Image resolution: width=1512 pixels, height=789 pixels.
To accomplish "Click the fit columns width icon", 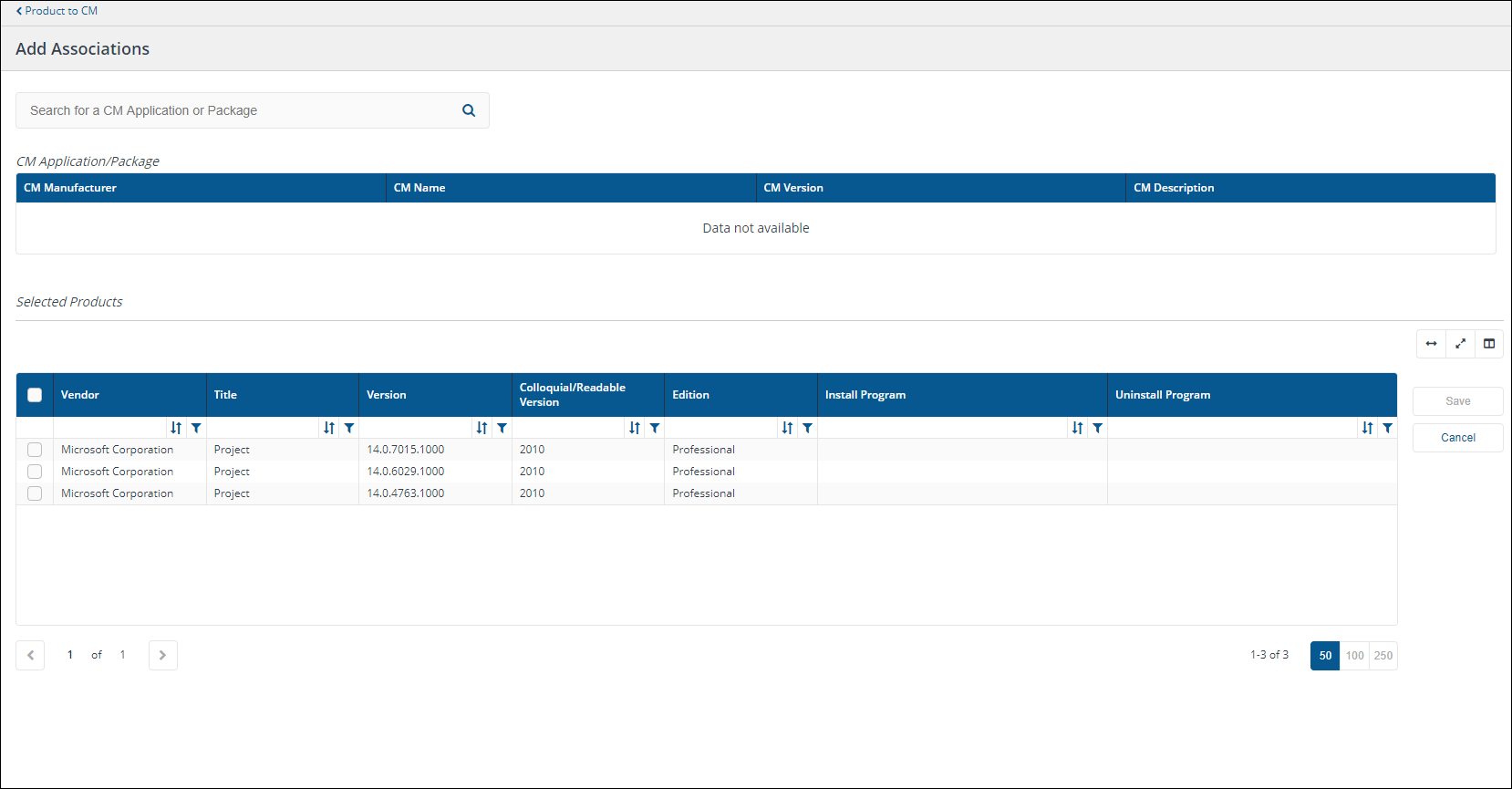I will [1431, 344].
